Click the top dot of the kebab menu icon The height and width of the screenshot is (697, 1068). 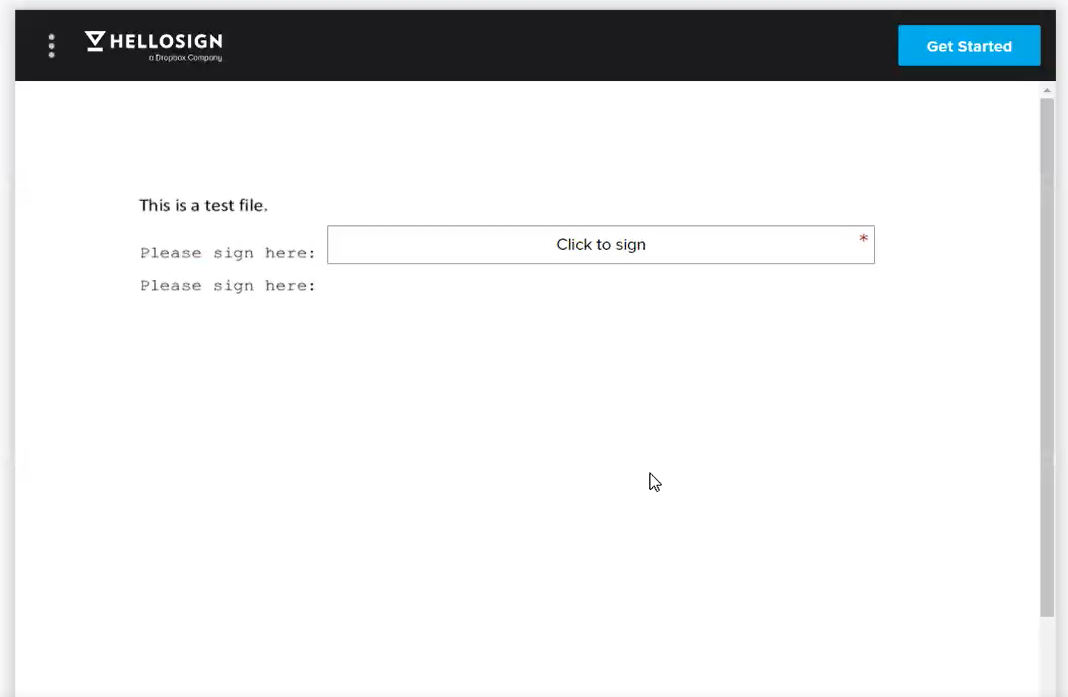click(x=51, y=37)
